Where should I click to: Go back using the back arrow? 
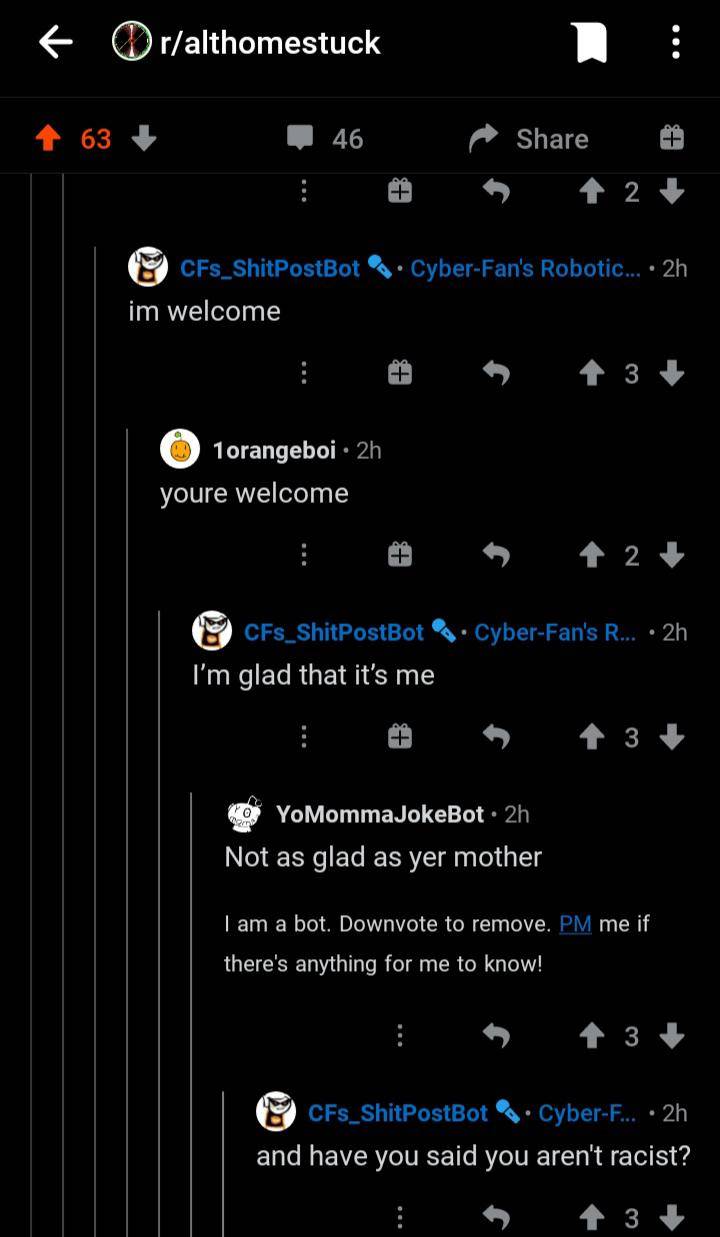tap(55, 42)
